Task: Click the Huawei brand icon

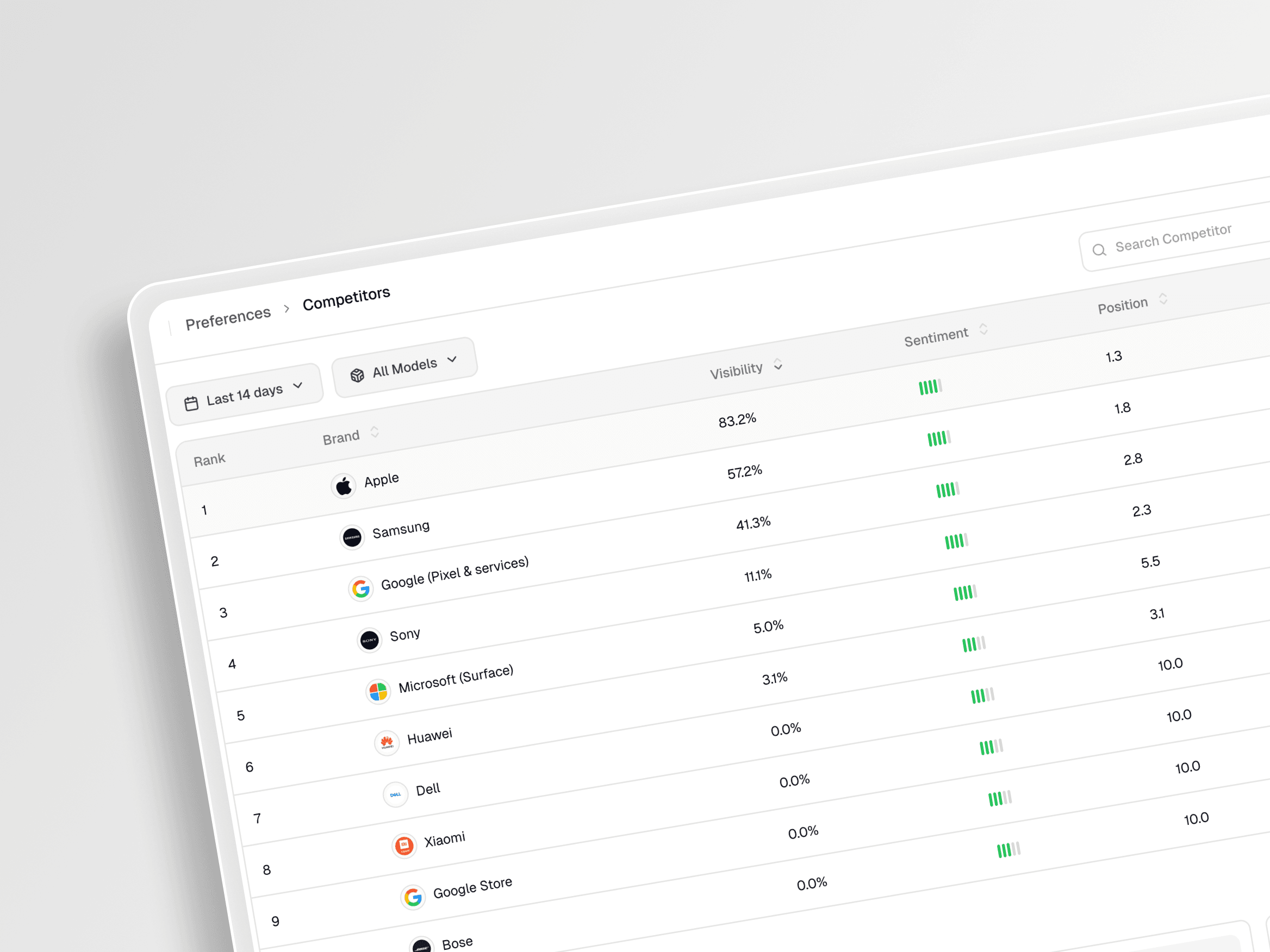Action: click(x=387, y=743)
